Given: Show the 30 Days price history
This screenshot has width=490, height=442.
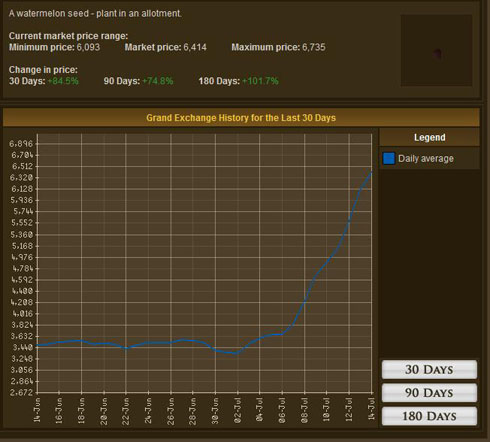Looking at the screenshot, I should (429, 369).
